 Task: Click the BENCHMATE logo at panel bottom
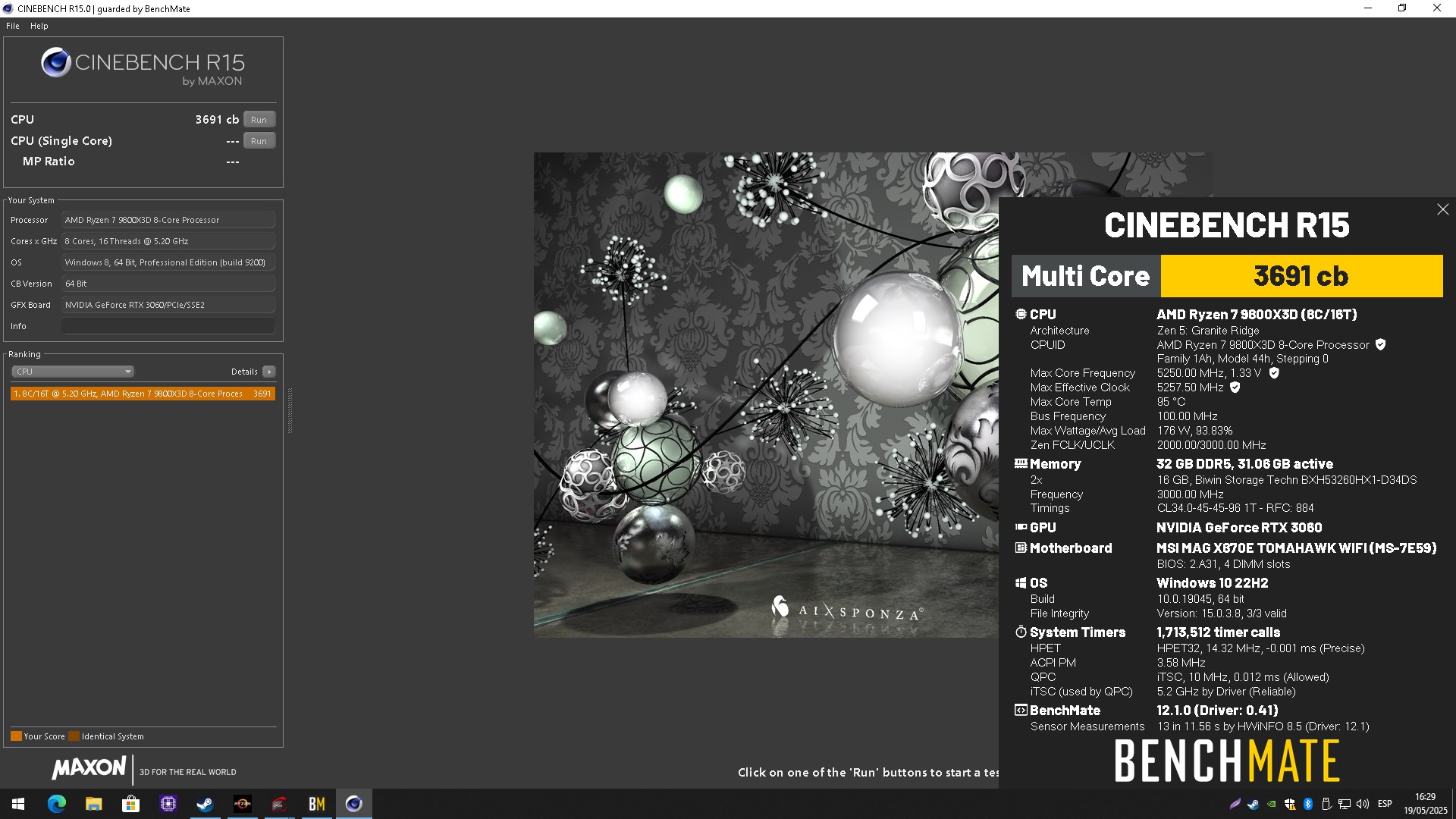tap(1226, 761)
